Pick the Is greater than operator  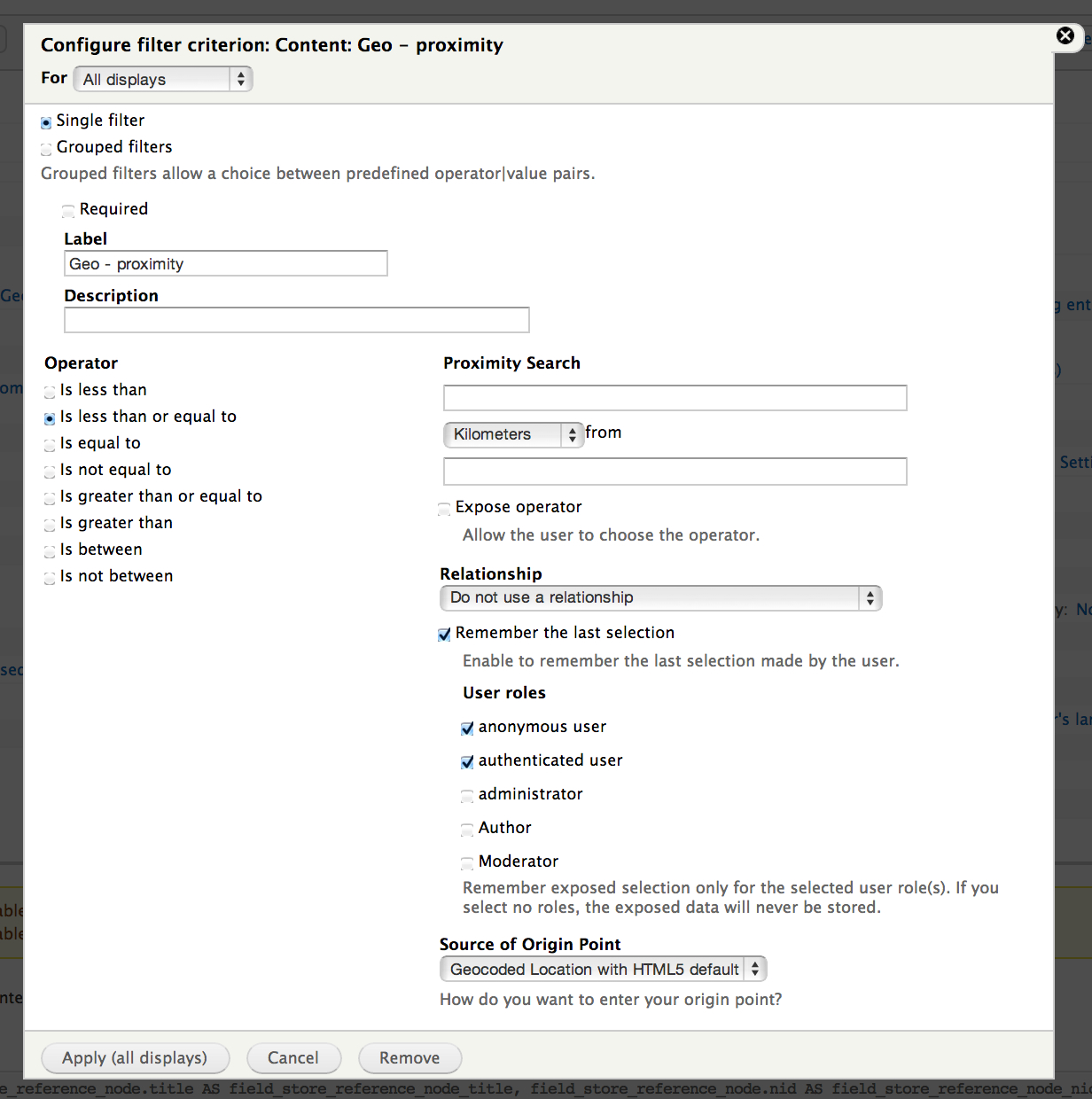49,525
